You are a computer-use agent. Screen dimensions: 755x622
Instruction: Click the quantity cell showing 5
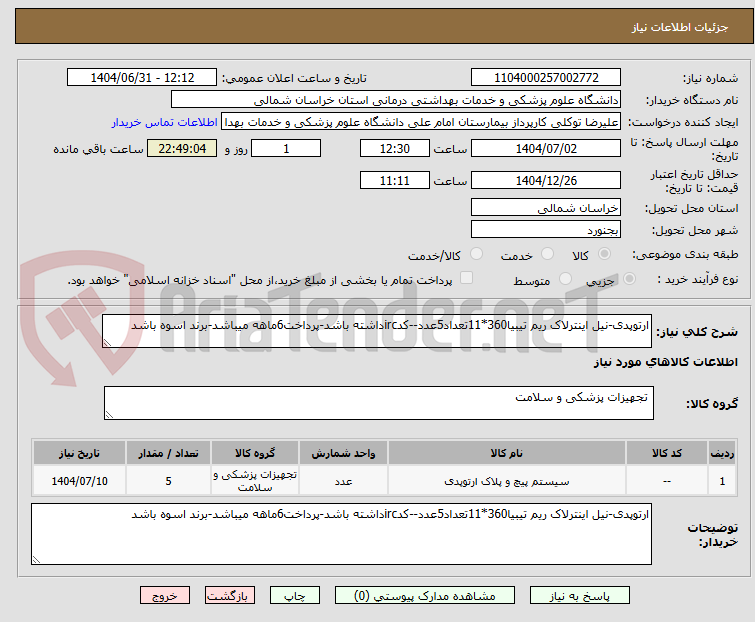click(x=168, y=480)
